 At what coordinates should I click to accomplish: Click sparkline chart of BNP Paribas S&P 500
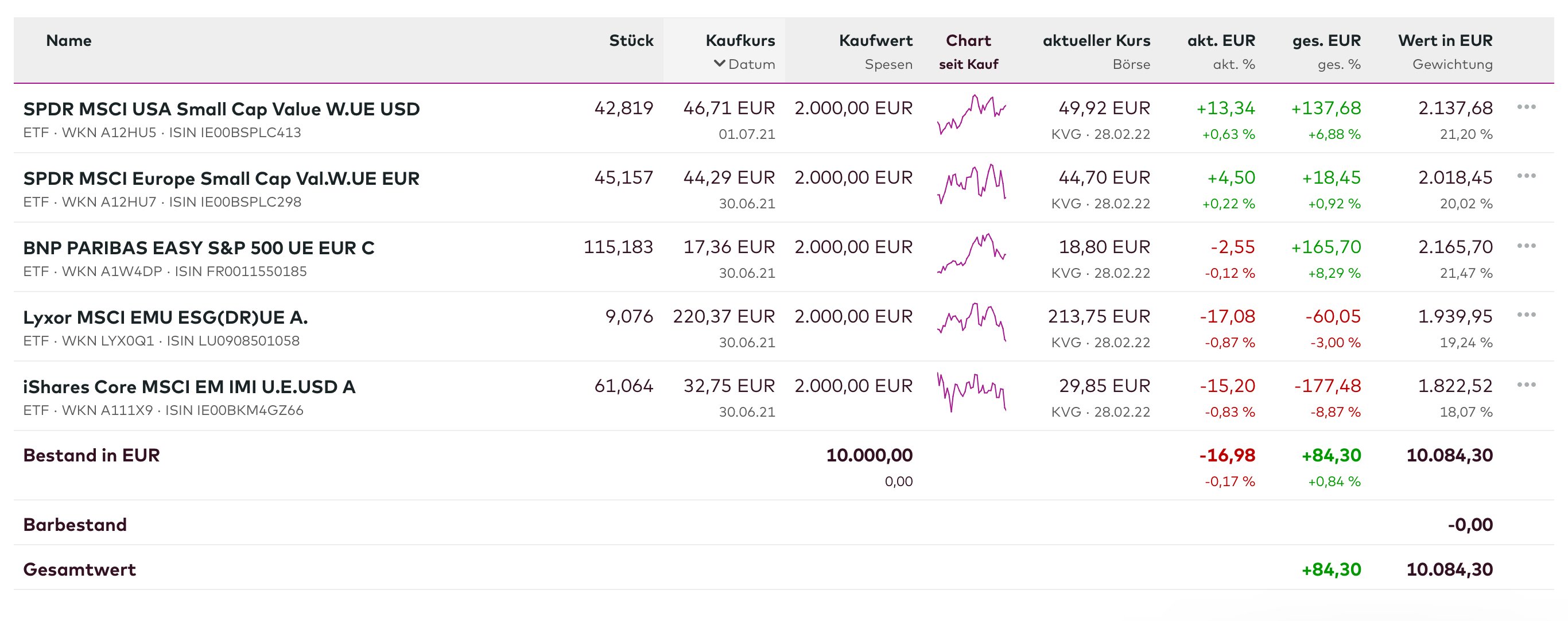tap(972, 253)
